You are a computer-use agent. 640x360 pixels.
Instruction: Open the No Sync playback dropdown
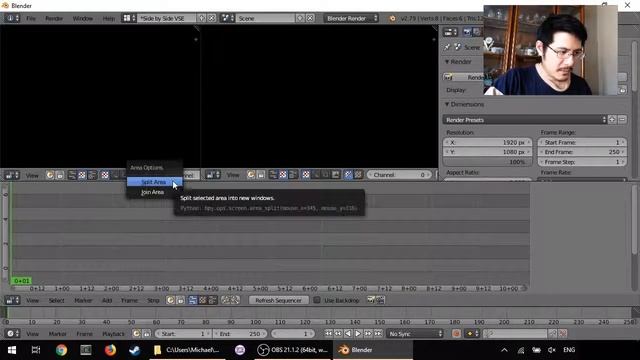415,334
